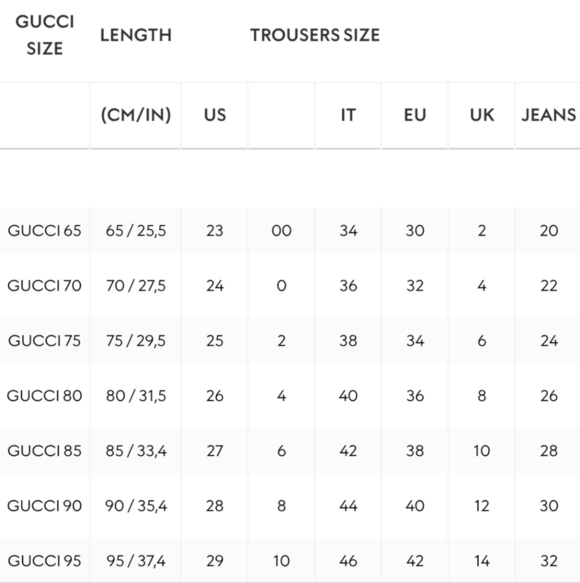
Task: Click the EU column header
Action: coord(415,115)
